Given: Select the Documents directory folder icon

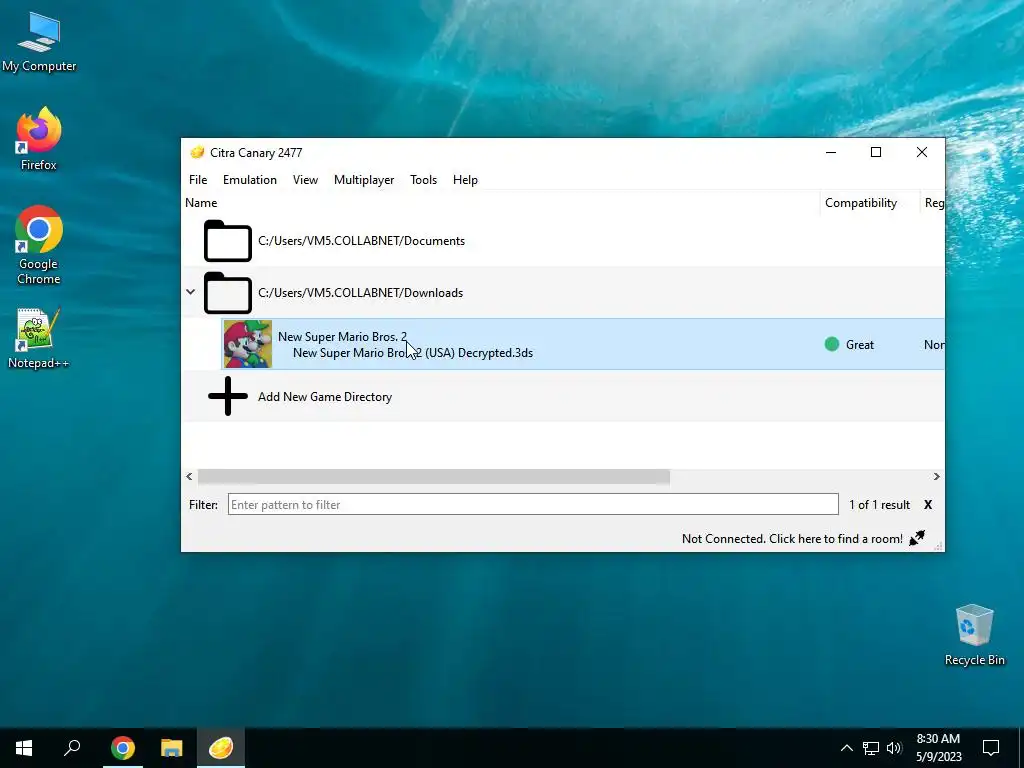Looking at the screenshot, I should [x=227, y=241].
